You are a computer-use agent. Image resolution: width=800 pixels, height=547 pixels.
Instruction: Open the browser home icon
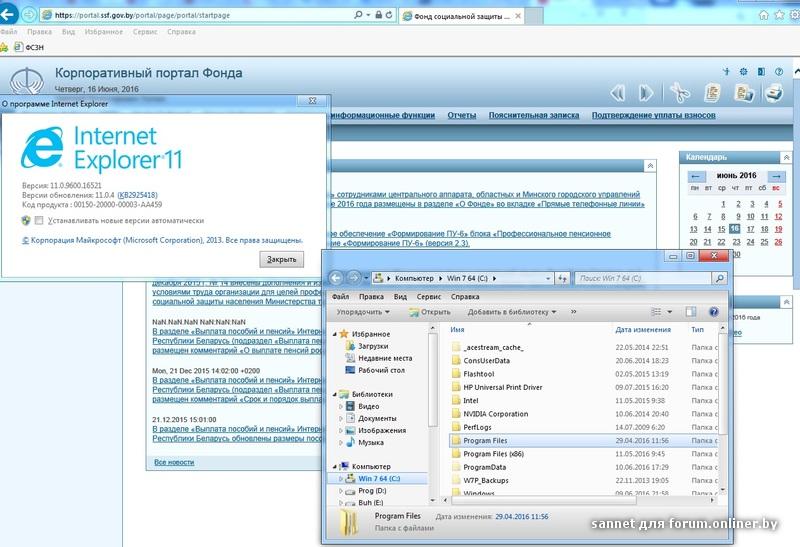[x=764, y=15]
